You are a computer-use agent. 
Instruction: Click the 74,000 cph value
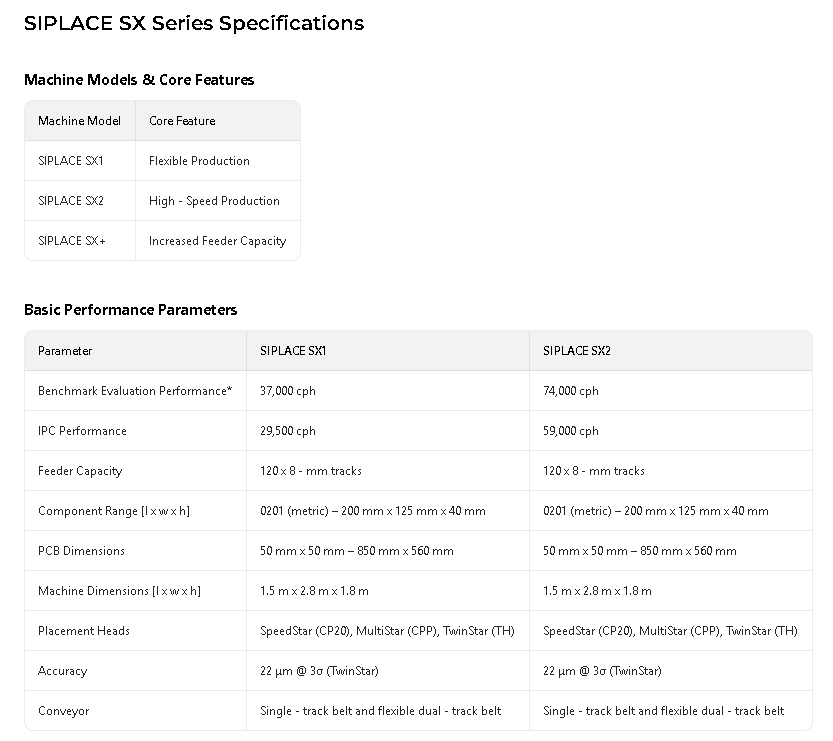click(571, 391)
